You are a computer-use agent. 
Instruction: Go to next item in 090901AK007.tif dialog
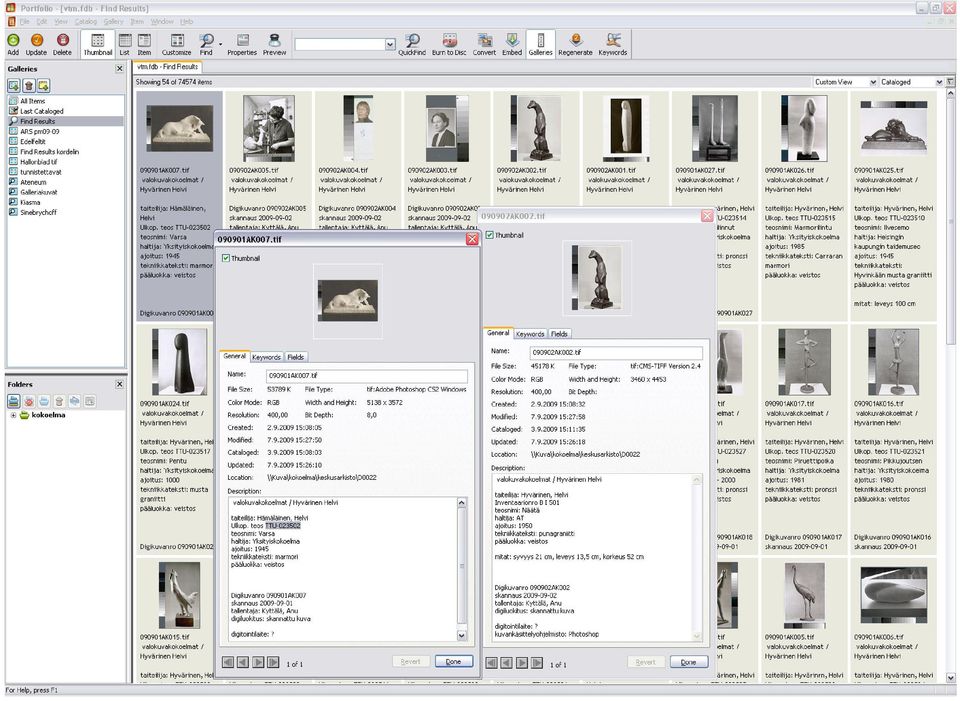(x=258, y=662)
